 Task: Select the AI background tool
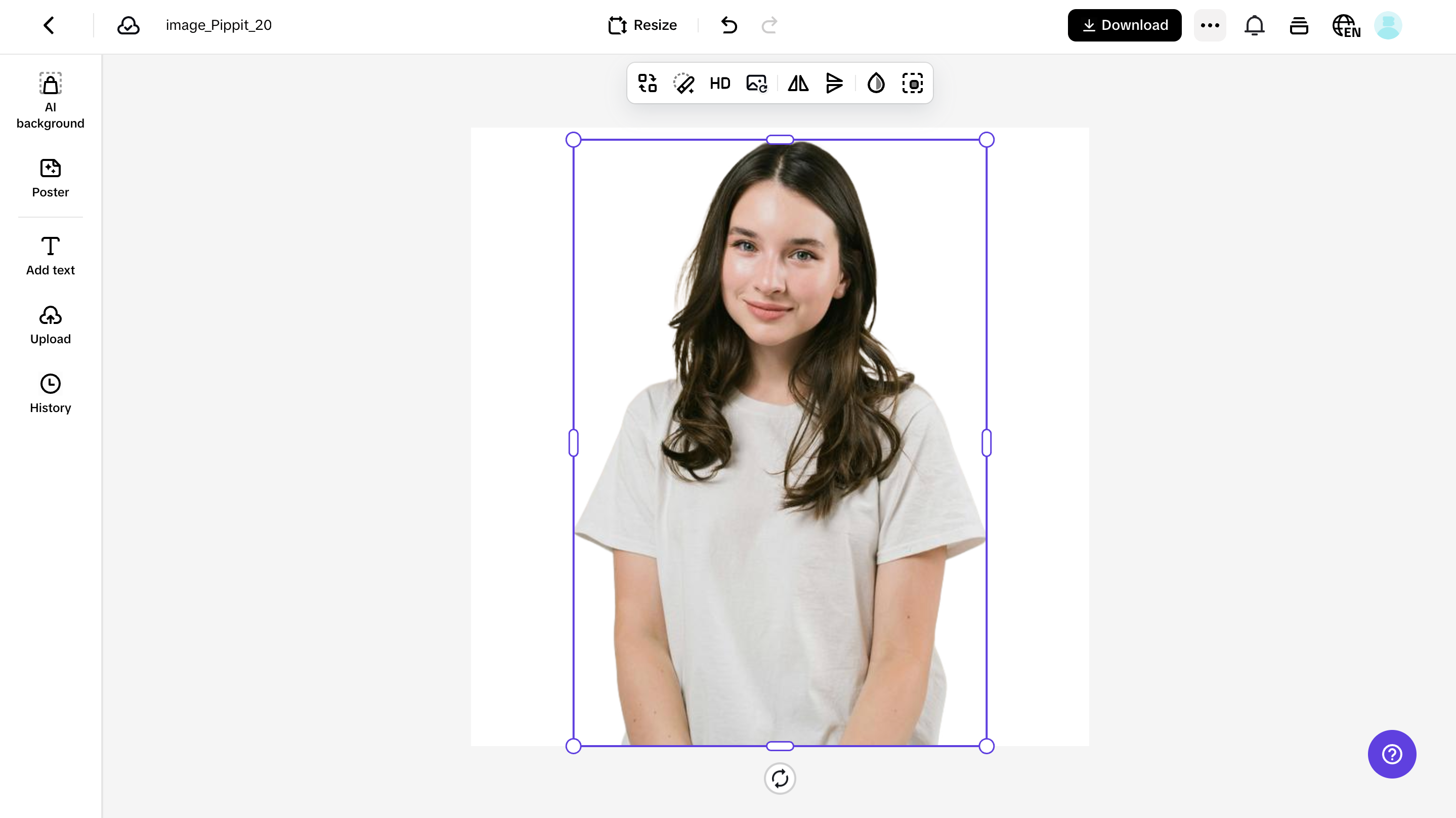coord(50,101)
